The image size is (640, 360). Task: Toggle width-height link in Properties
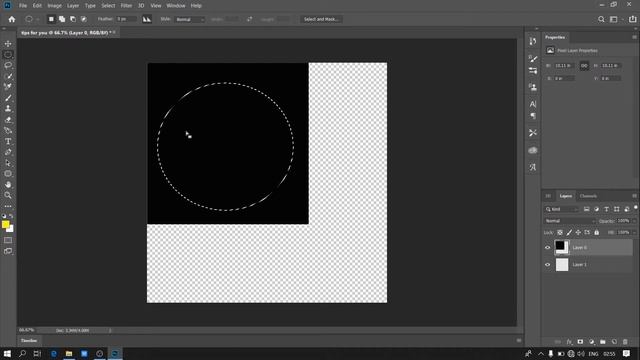(584, 65)
